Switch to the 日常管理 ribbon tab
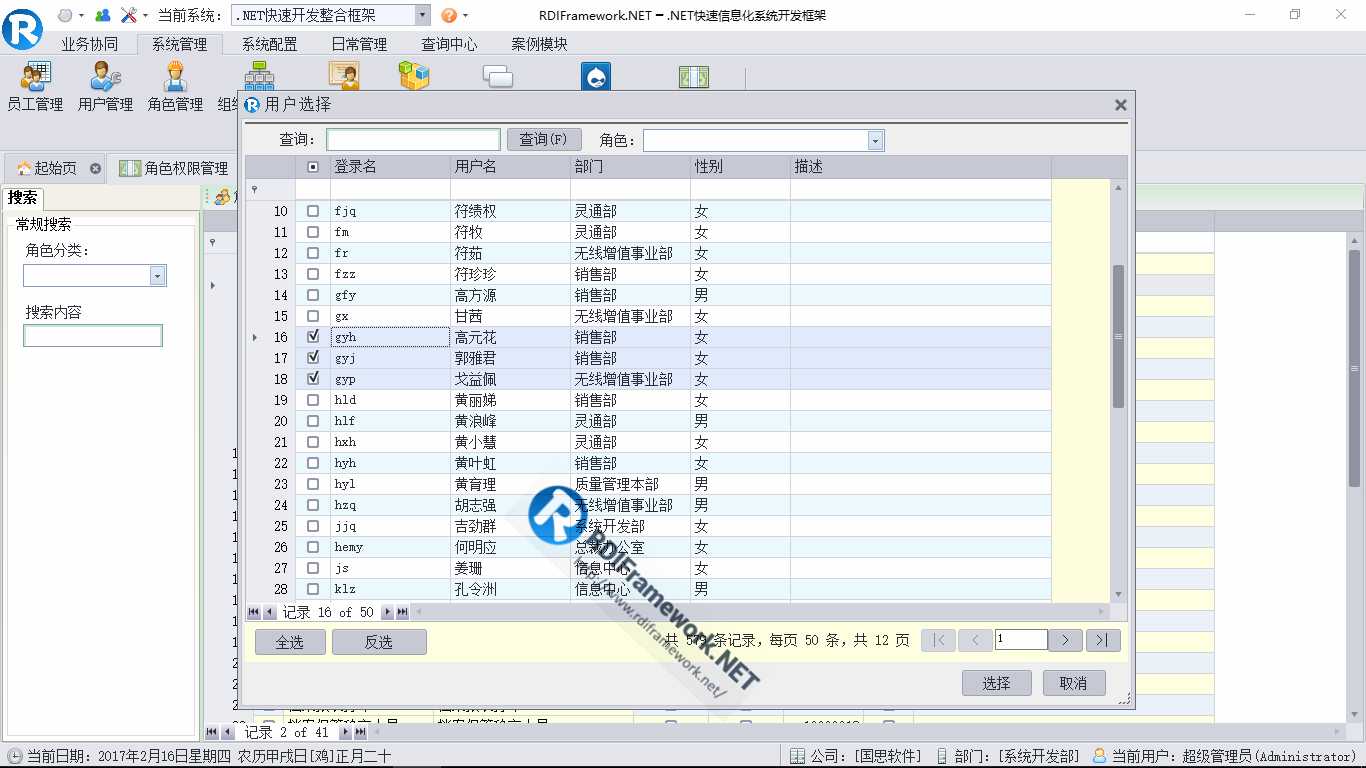This screenshot has height=768, width=1366. point(359,44)
